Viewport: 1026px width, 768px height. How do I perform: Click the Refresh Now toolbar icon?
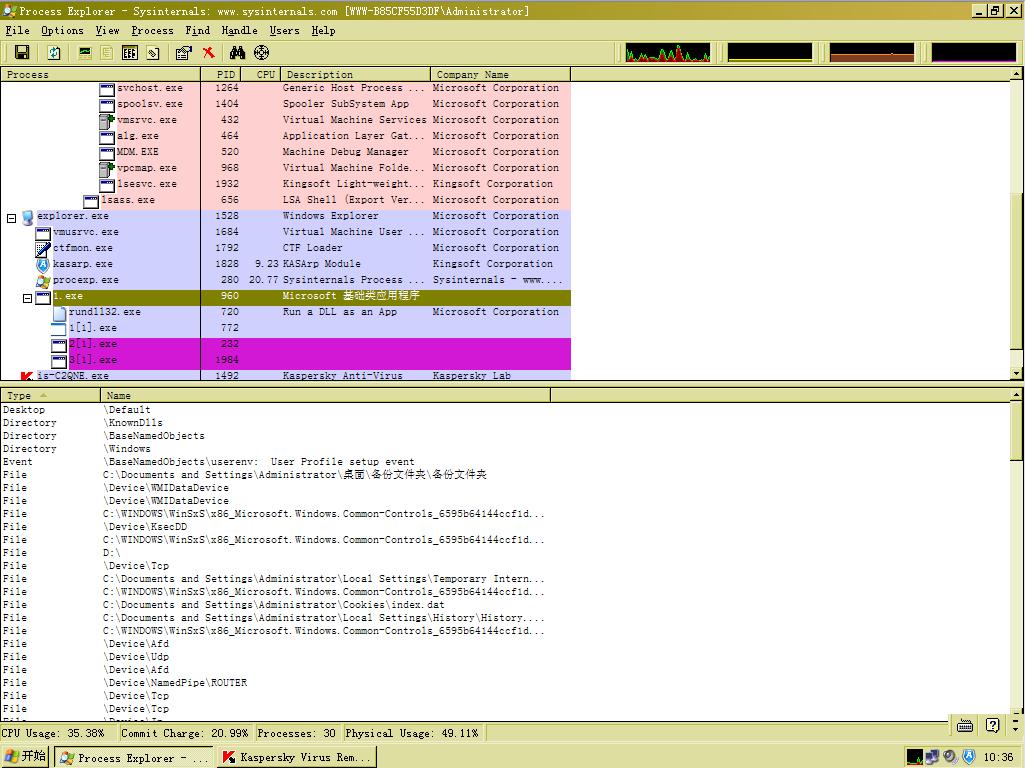54,53
